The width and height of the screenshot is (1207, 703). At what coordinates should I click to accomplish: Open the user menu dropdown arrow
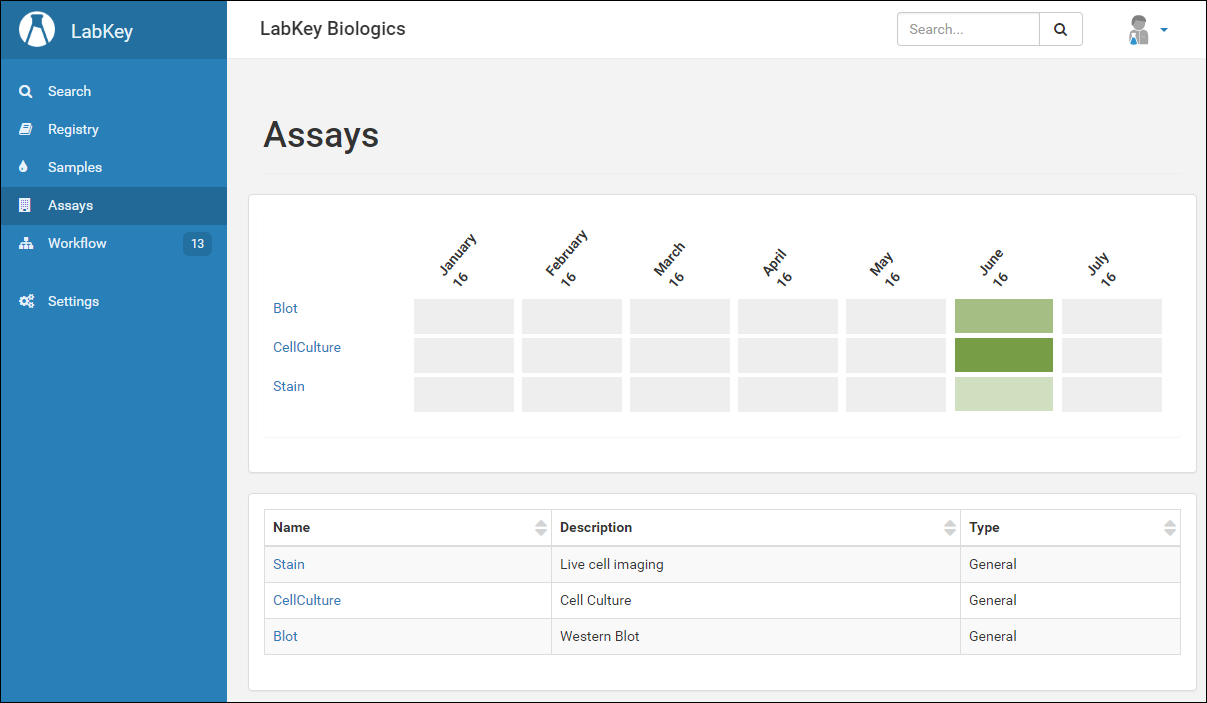click(1164, 30)
